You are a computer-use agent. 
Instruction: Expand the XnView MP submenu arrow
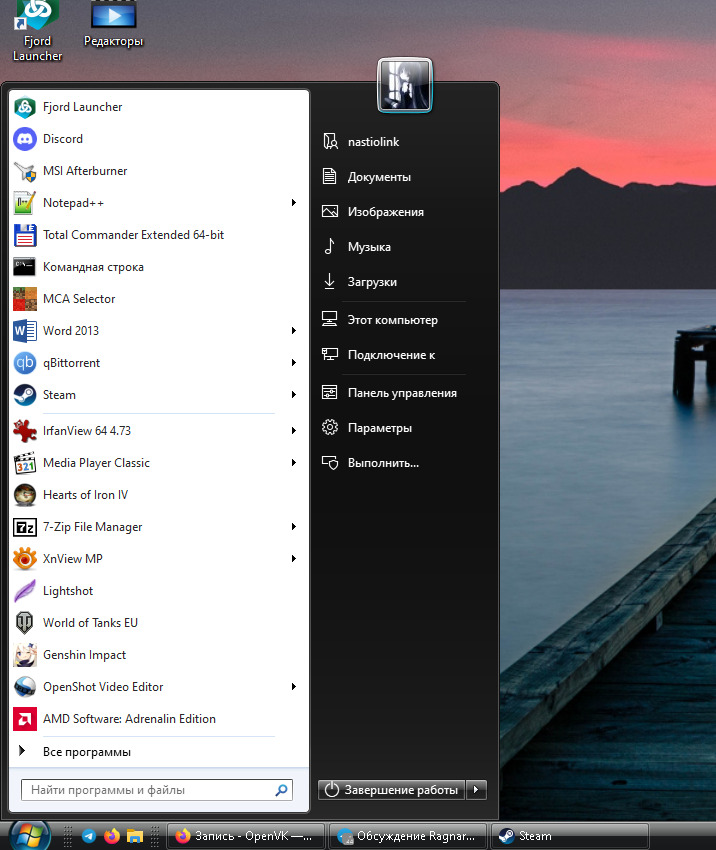pos(293,558)
